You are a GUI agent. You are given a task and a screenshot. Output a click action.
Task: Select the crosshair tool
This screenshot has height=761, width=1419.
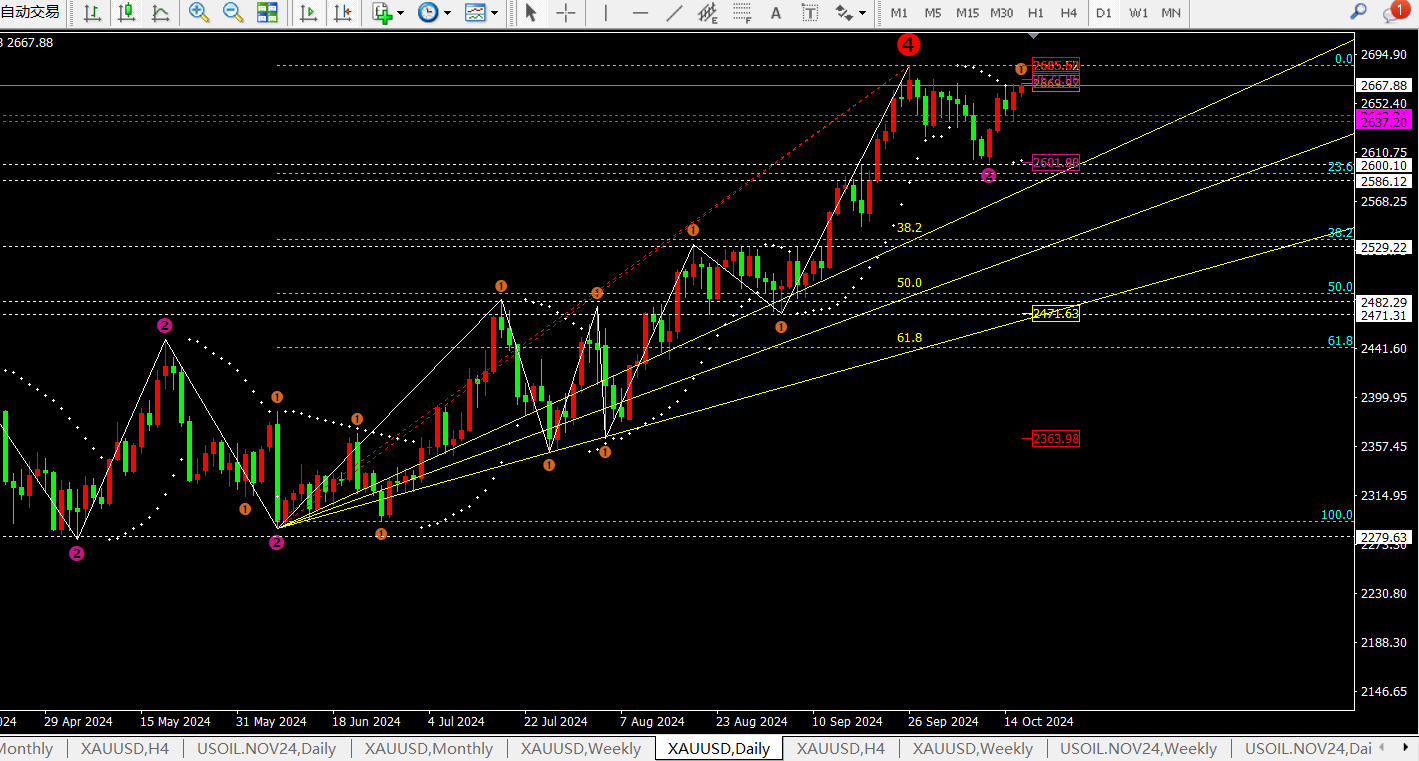(x=566, y=13)
